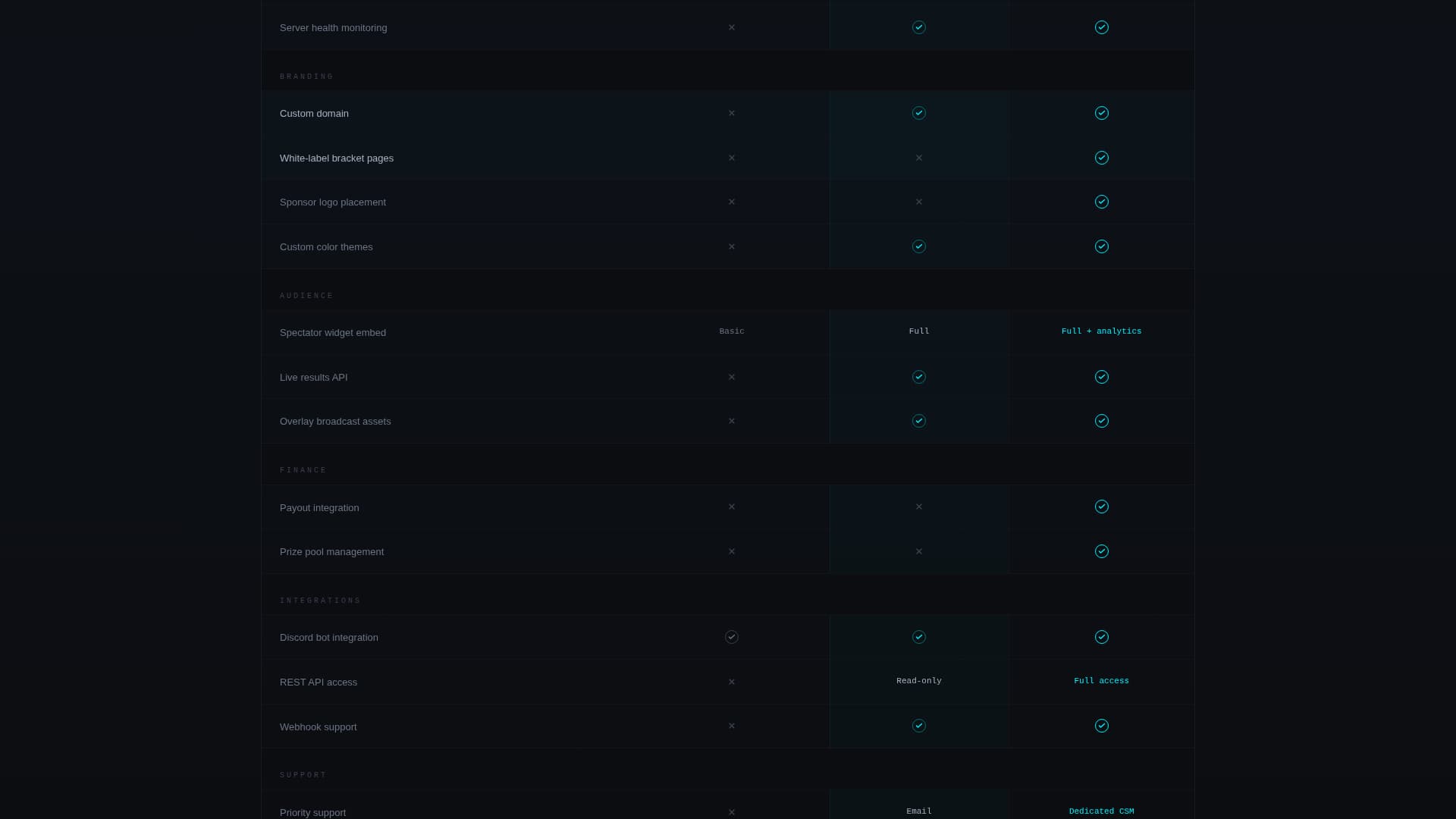Click the "Read-only" REST API value

pos(919,681)
